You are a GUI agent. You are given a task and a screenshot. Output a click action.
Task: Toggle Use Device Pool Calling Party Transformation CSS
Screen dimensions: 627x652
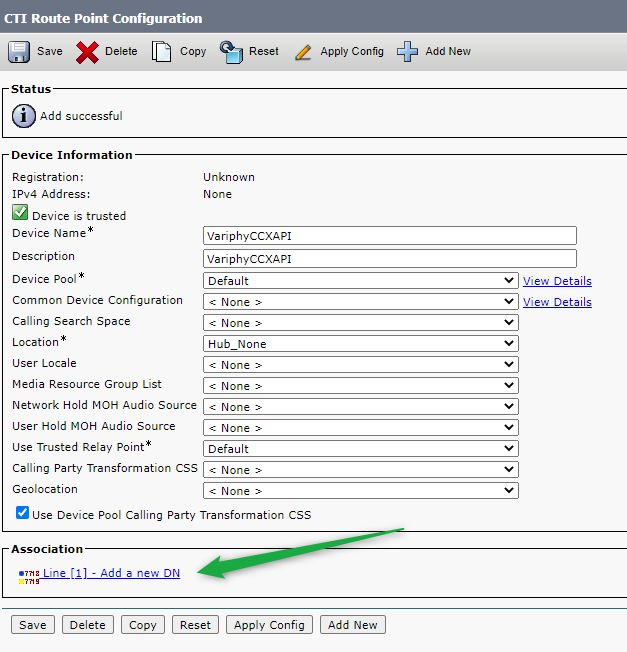point(22,513)
